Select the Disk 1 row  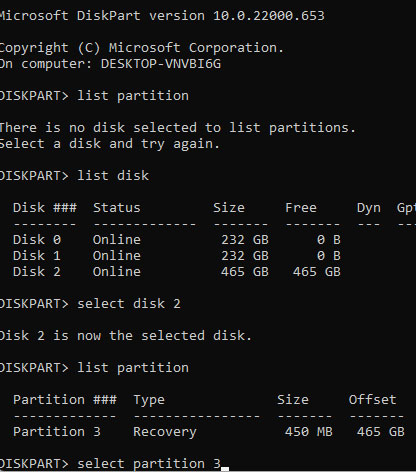(x=177, y=256)
